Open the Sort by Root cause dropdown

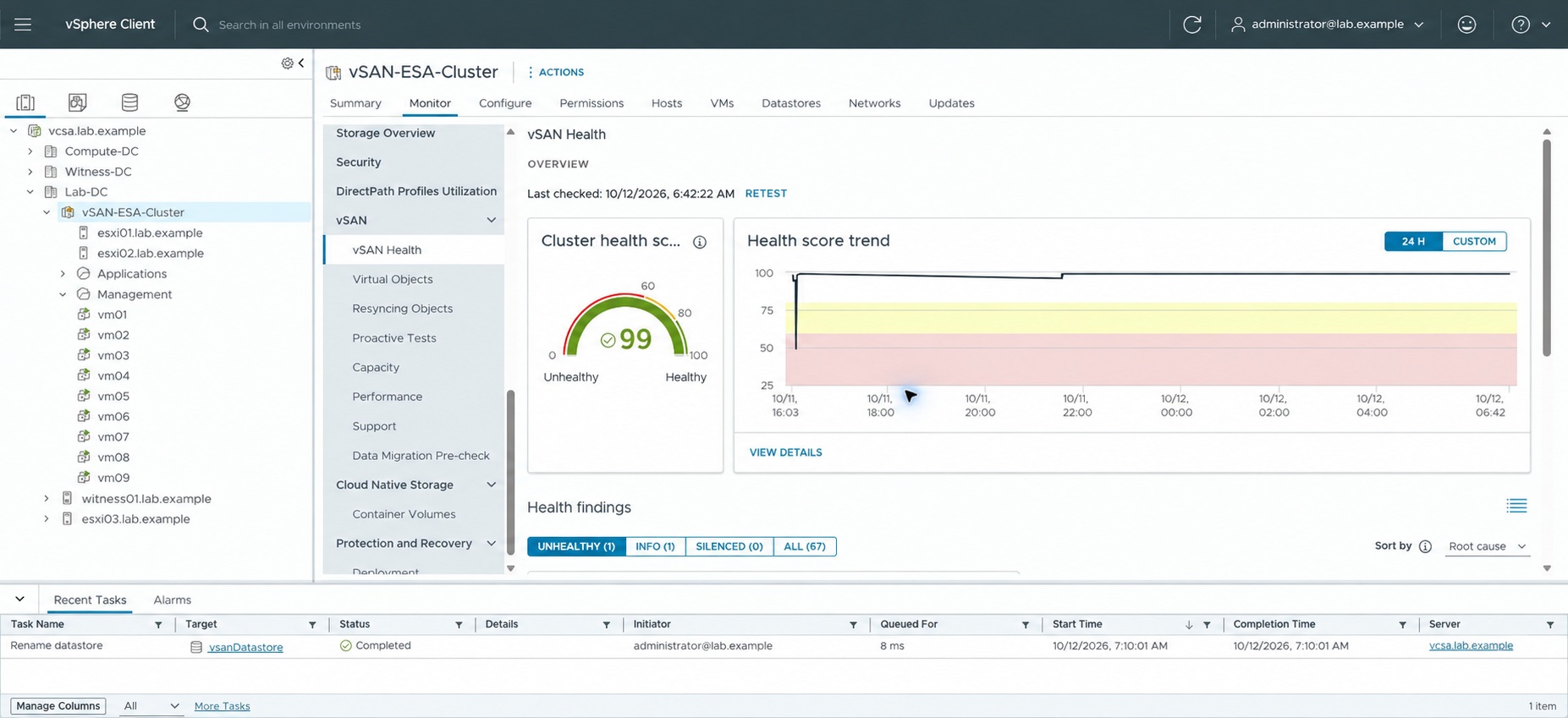[1487, 546]
